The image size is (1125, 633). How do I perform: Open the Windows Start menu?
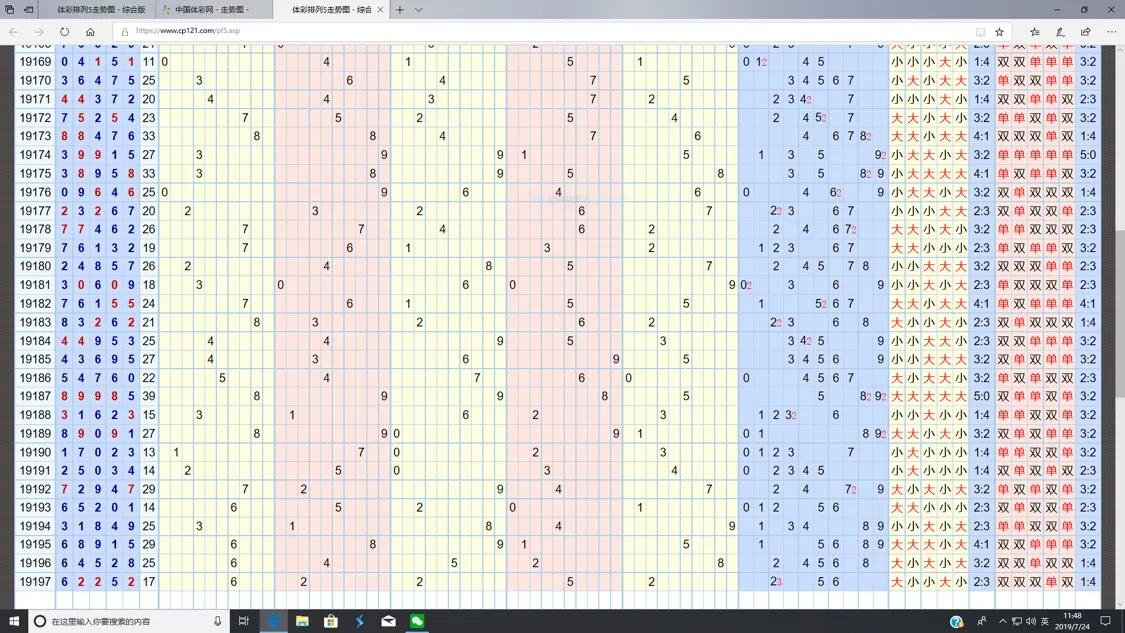14,621
